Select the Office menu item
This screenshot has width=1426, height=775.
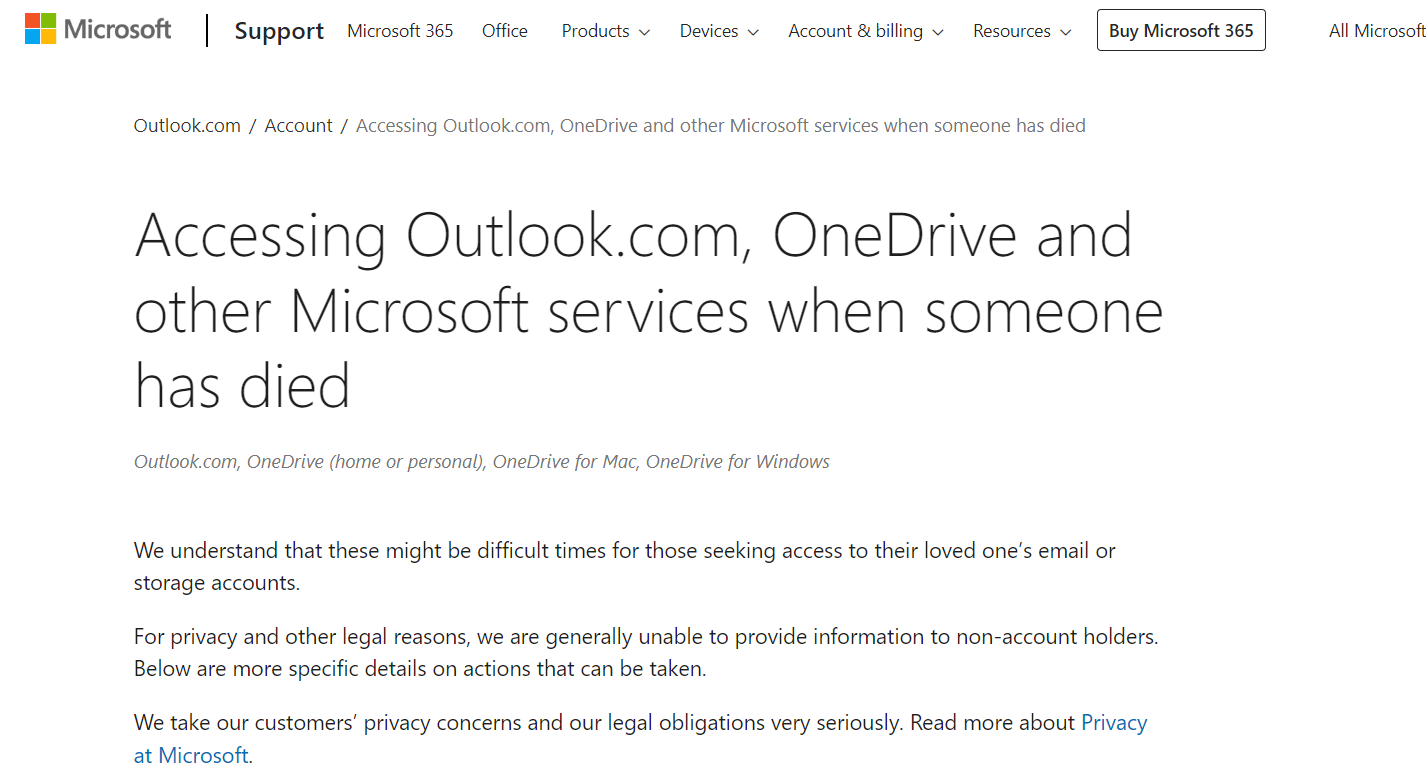505,31
